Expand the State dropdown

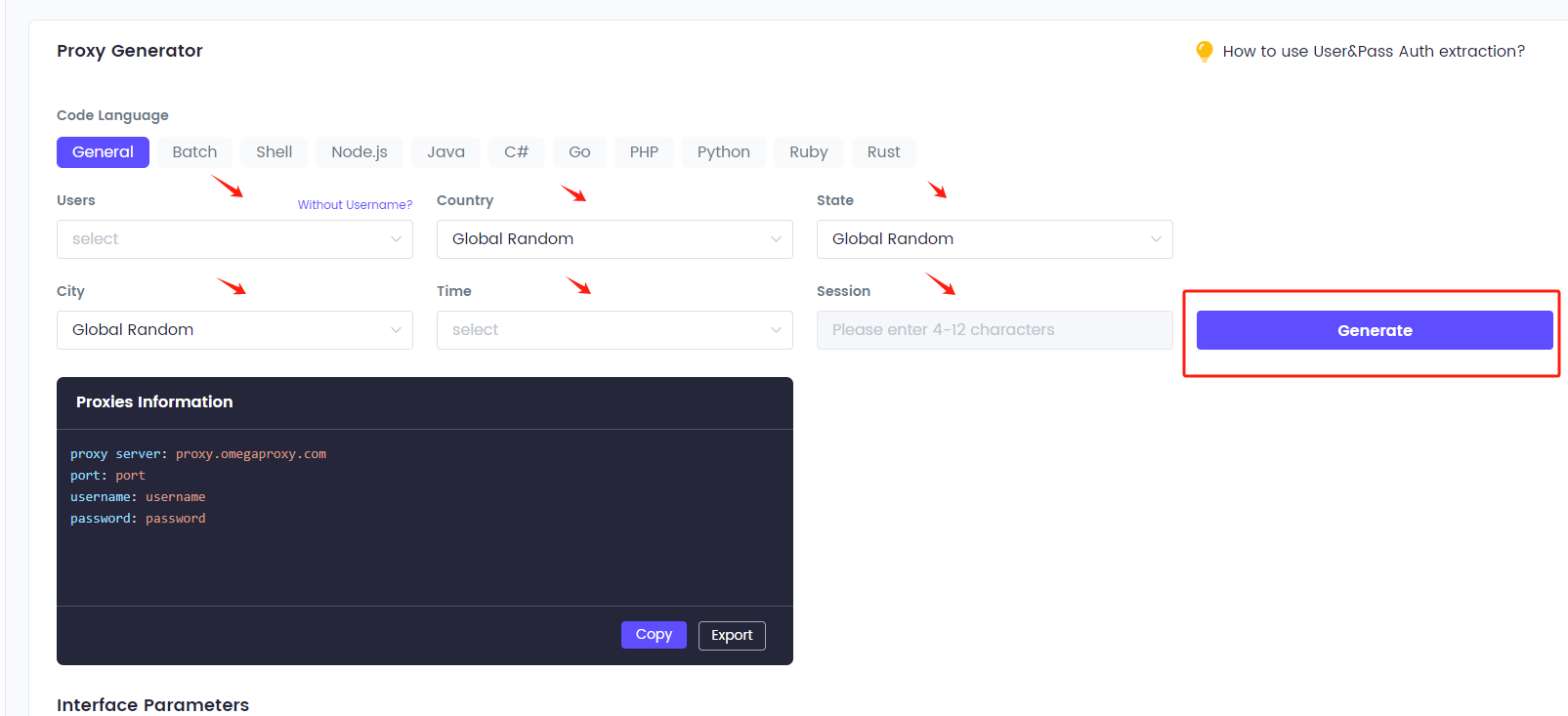point(995,239)
